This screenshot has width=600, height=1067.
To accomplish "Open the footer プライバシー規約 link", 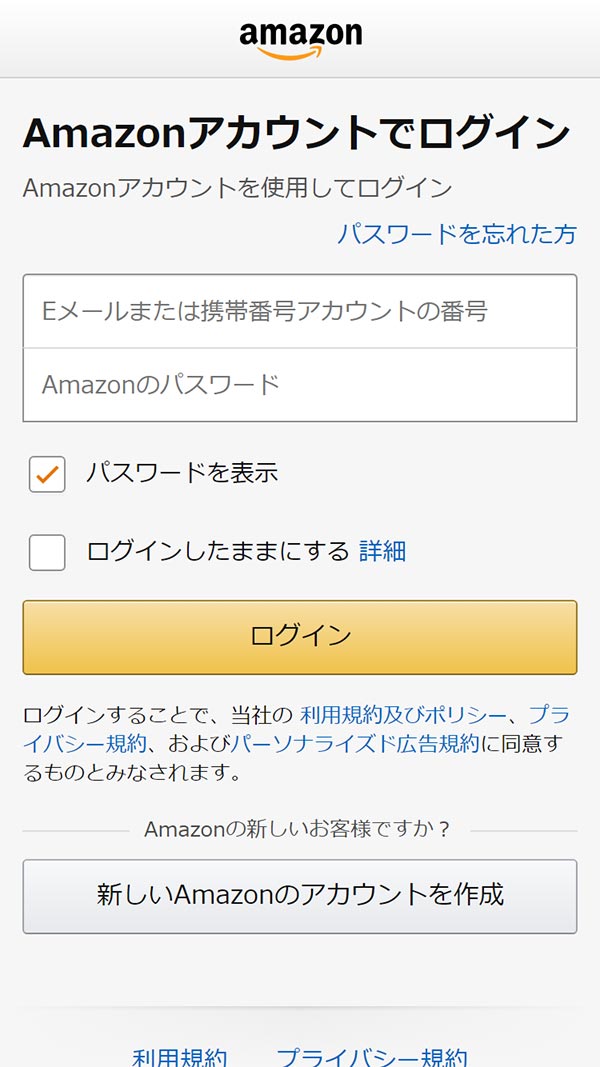I will pos(371,1057).
